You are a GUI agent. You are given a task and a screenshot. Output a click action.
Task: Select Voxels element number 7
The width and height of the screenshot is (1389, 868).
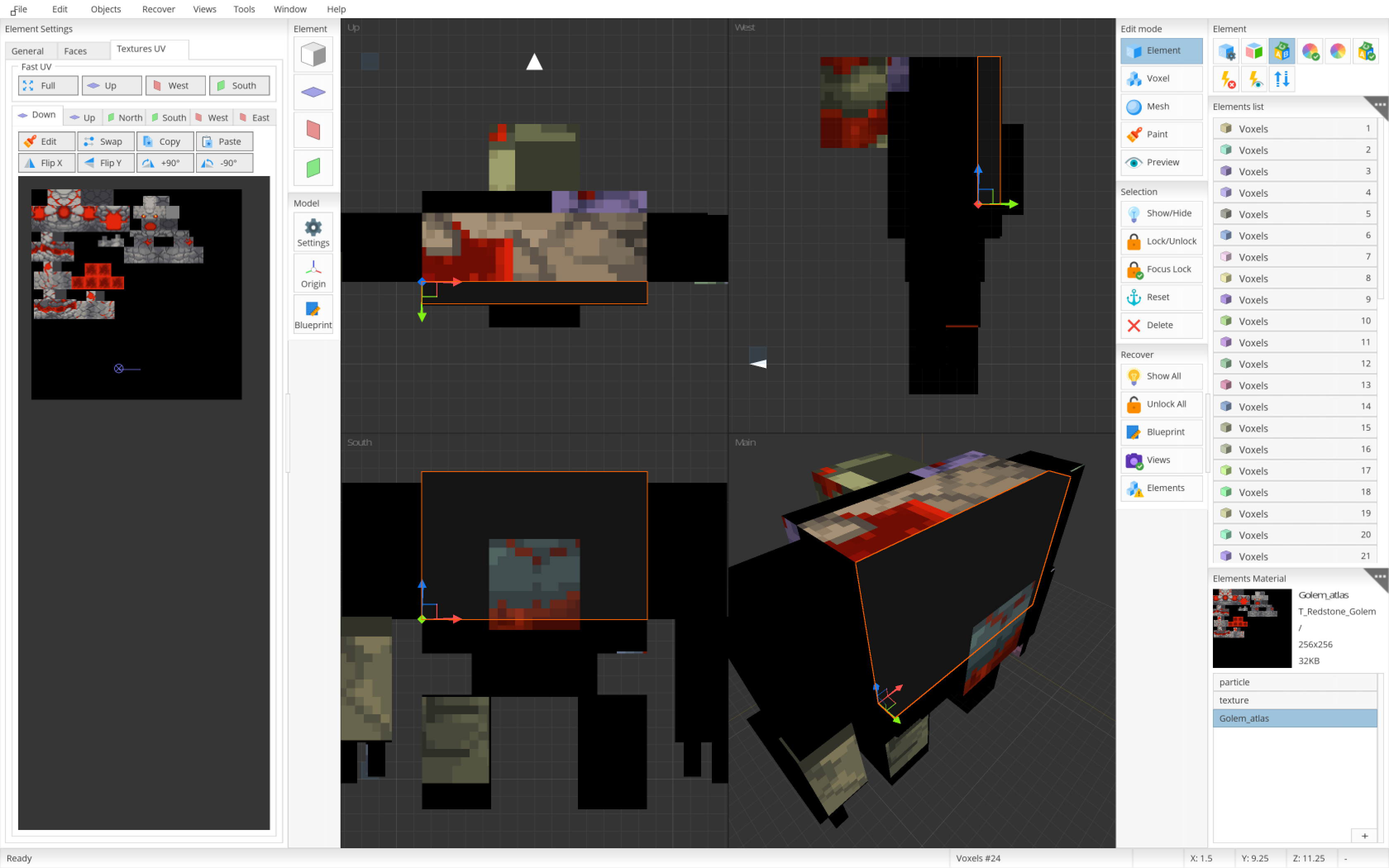(1295, 257)
